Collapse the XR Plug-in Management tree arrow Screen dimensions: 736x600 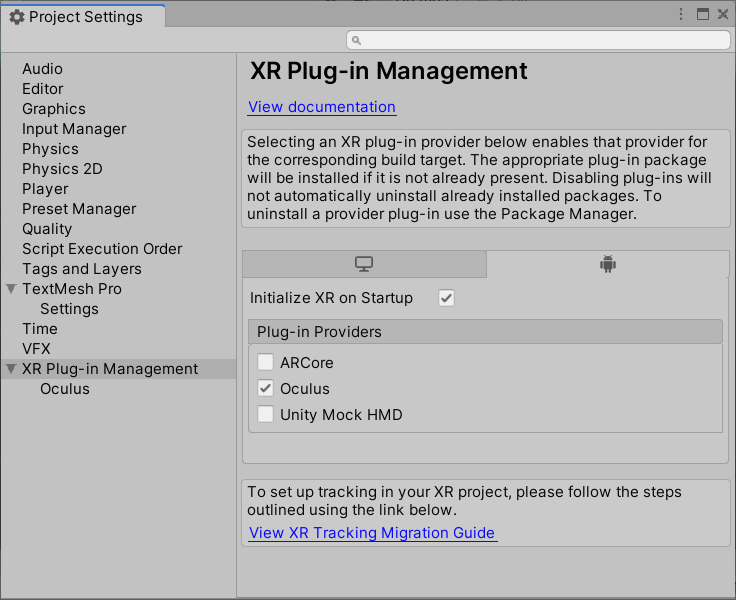[11, 369]
